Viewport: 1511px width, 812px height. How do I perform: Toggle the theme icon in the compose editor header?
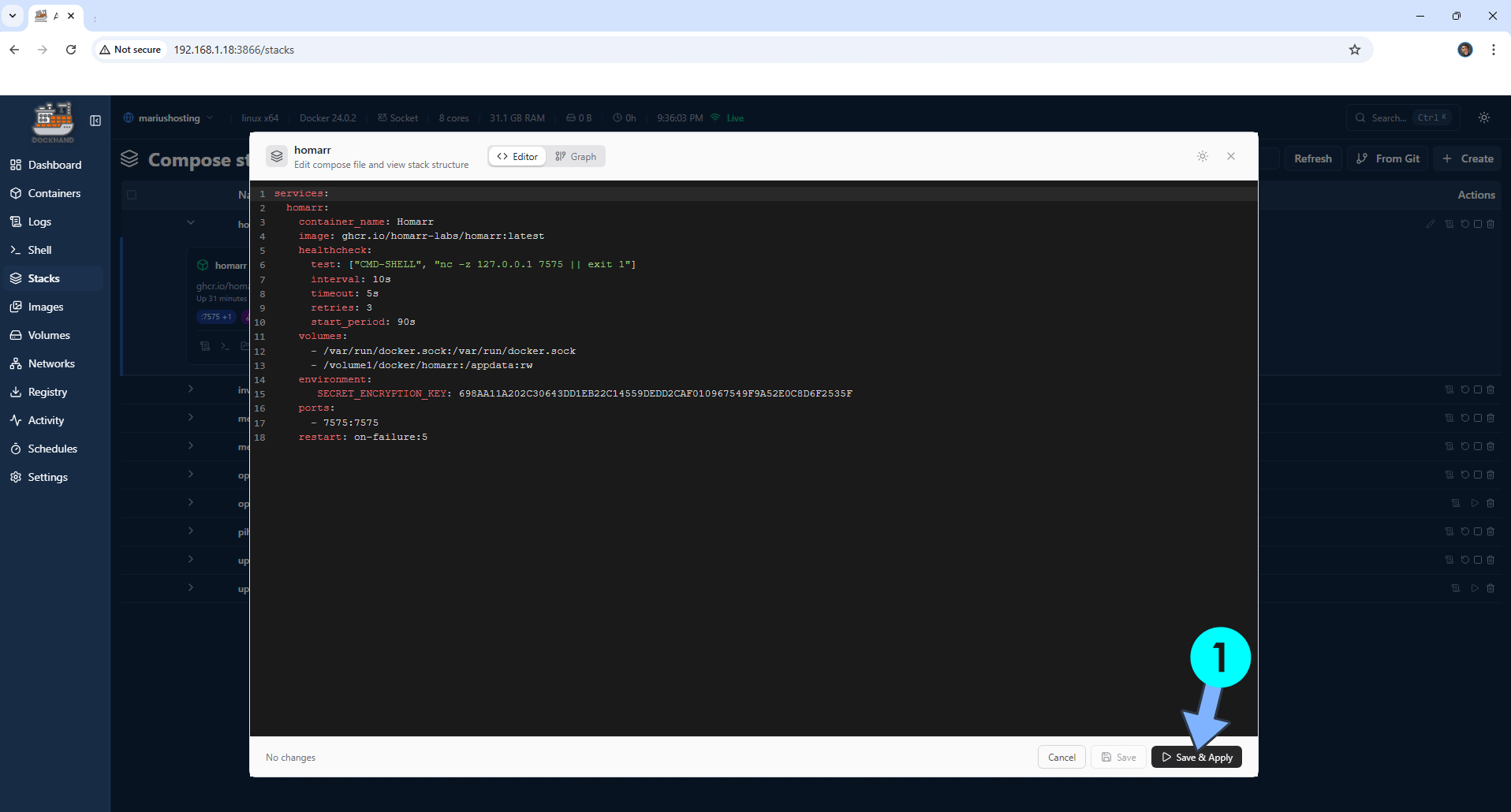tap(1202, 155)
